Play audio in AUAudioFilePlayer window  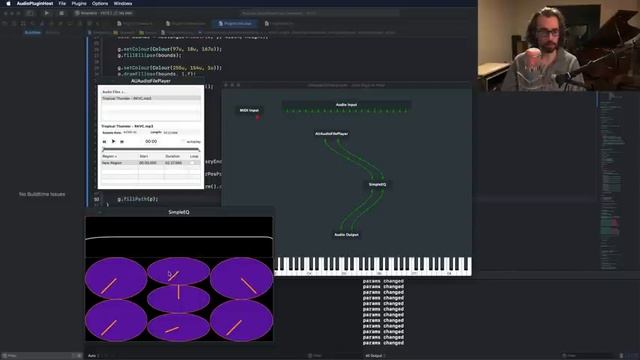tap(113, 141)
